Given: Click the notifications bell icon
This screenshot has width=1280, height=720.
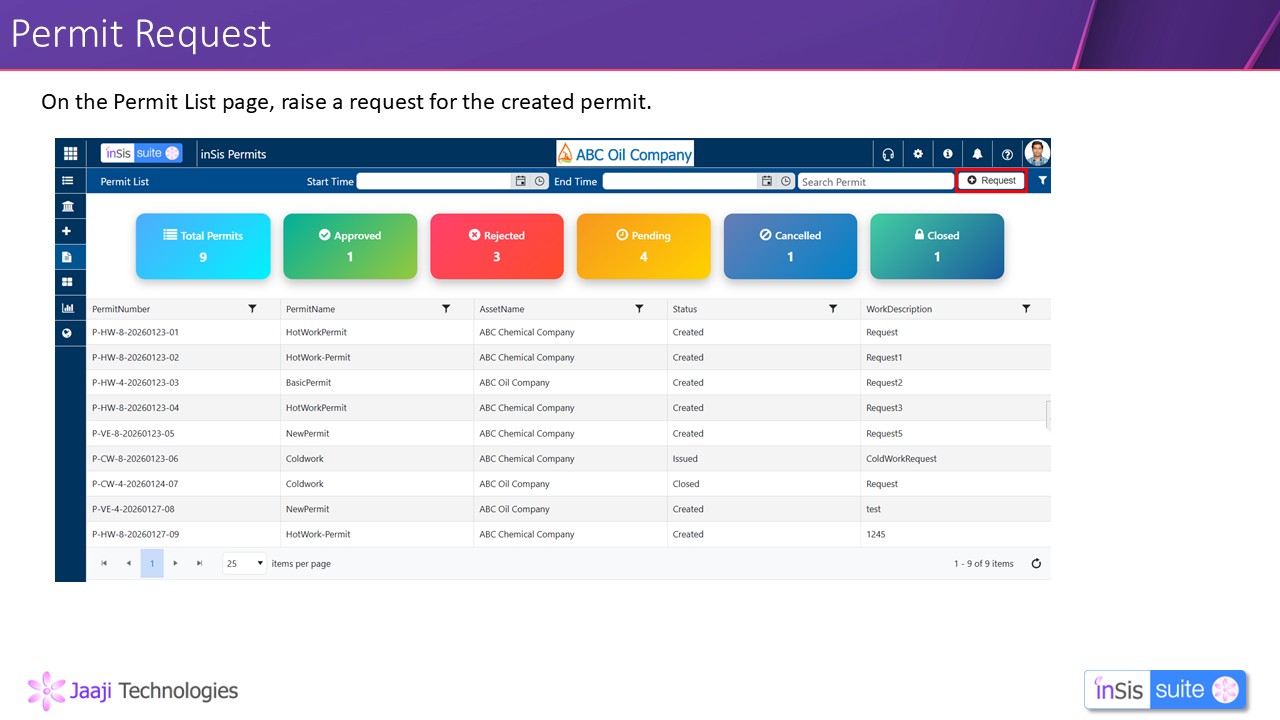Looking at the screenshot, I should pos(977,154).
